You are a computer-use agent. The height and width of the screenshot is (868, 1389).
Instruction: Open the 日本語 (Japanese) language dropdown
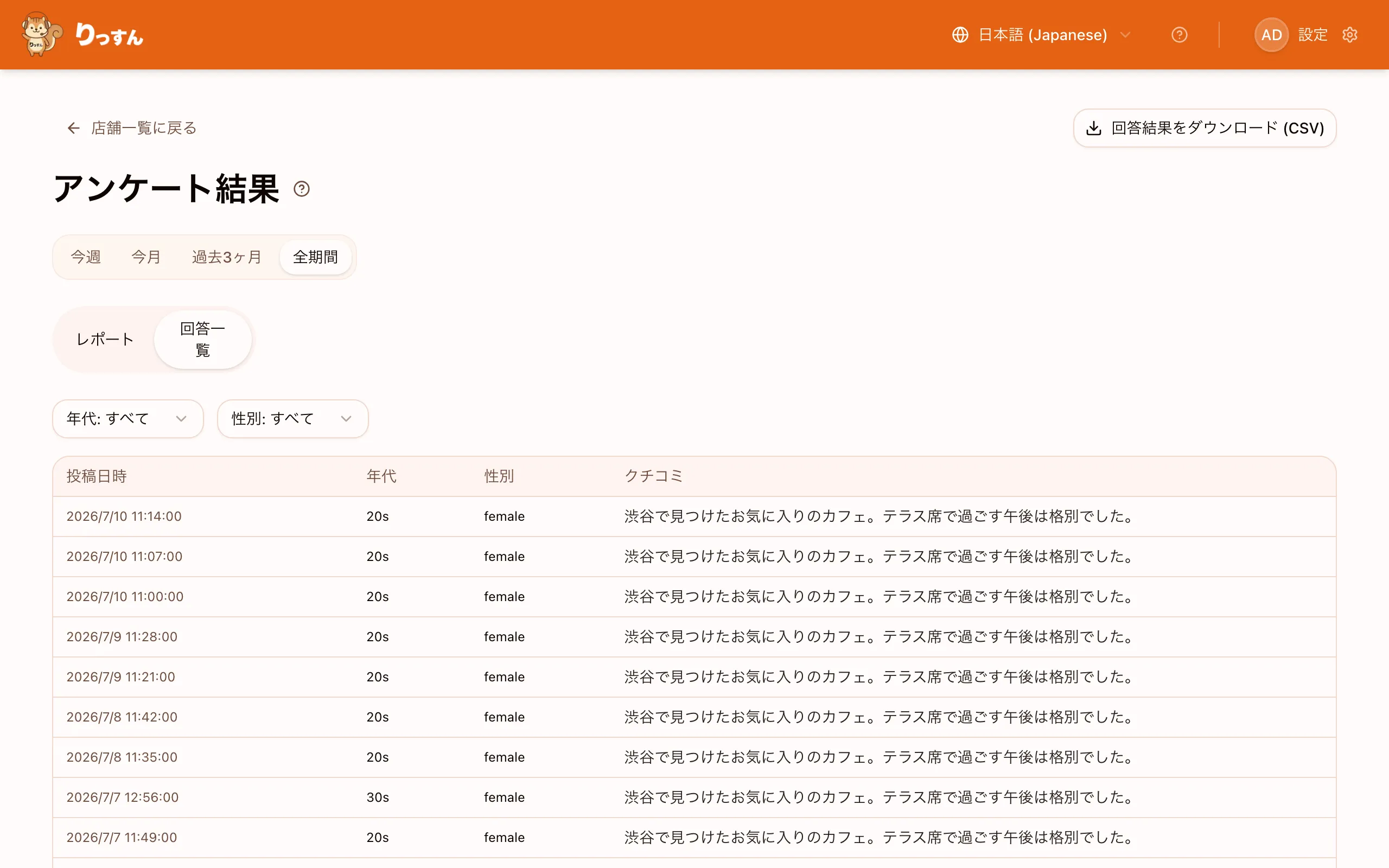pos(1041,35)
